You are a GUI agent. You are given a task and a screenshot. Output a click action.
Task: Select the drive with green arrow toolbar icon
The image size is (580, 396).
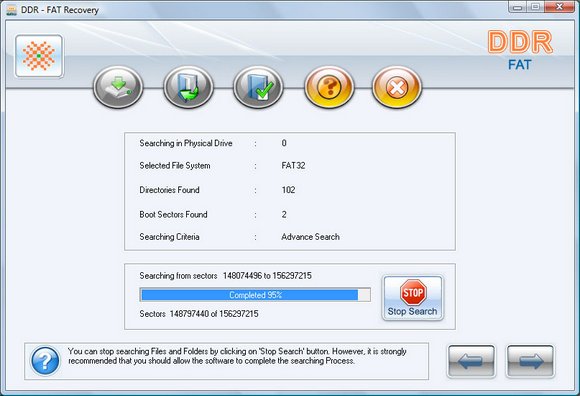click(118, 87)
